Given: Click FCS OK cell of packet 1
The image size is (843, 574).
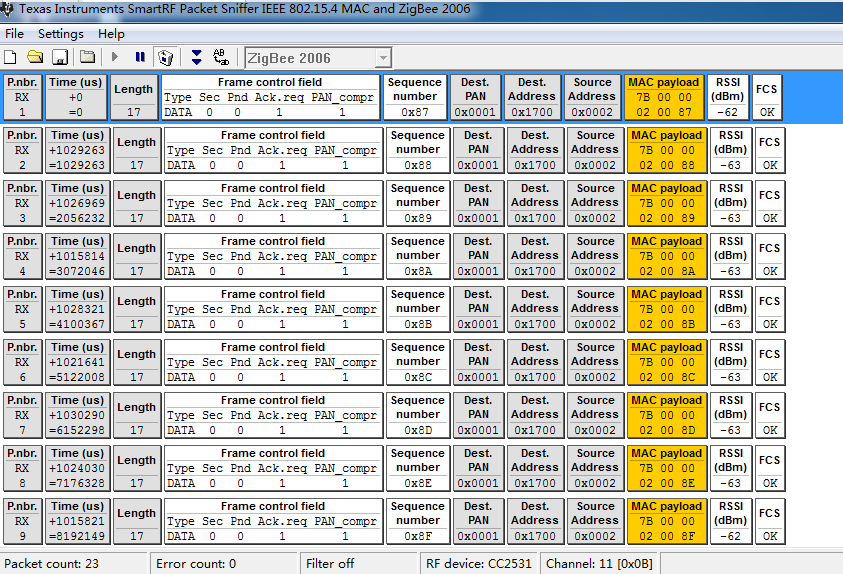Looking at the screenshot, I should pos(767,97).
